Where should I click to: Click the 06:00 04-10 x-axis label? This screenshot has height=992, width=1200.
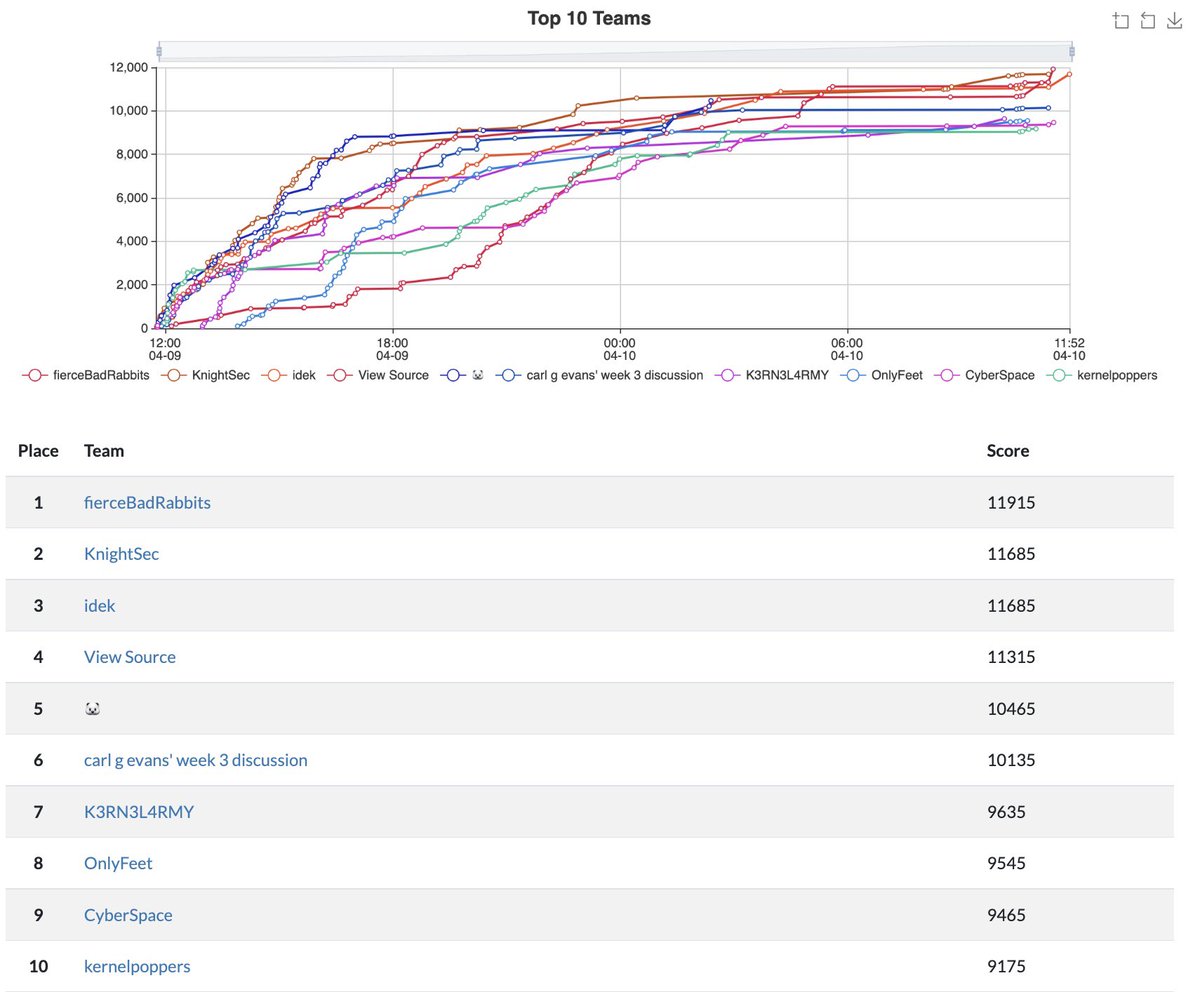pyautogui.click(x=847, y=348)
